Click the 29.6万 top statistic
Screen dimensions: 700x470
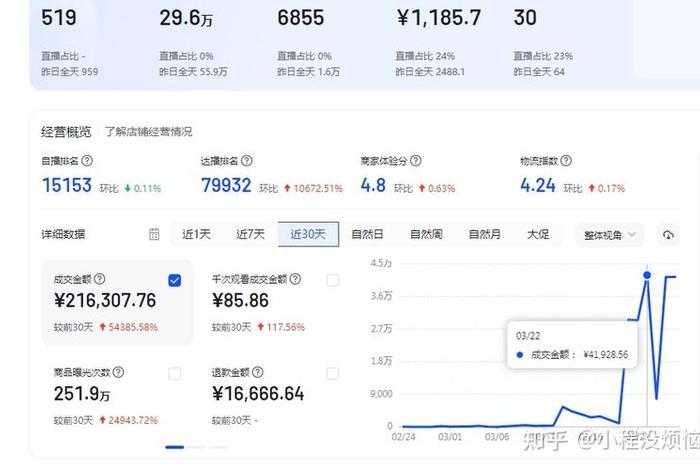point(186,18)
